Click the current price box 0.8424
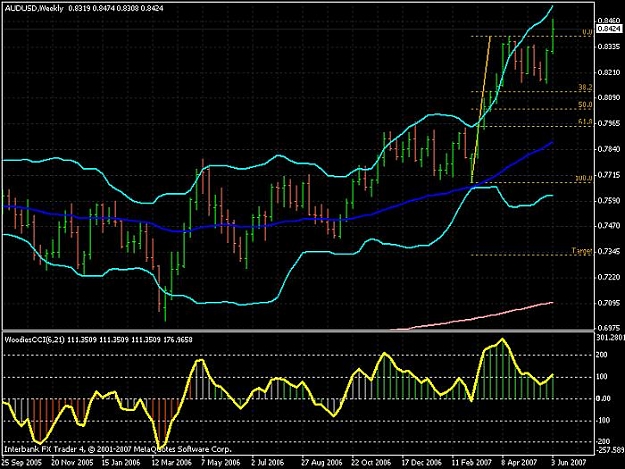 tap(609, 29)
